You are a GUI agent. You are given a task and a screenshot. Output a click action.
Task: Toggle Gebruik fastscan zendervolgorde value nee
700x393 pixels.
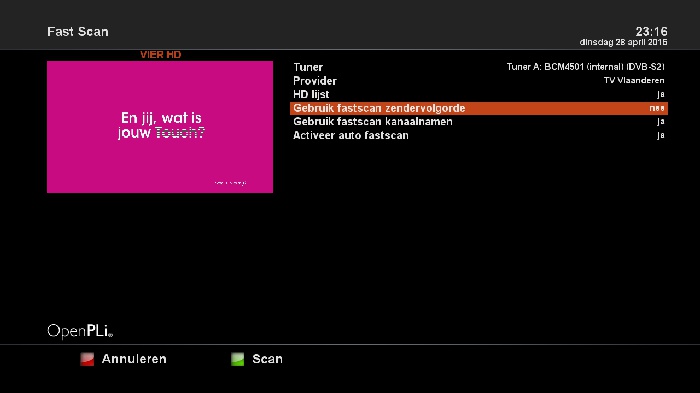[657, 108]
